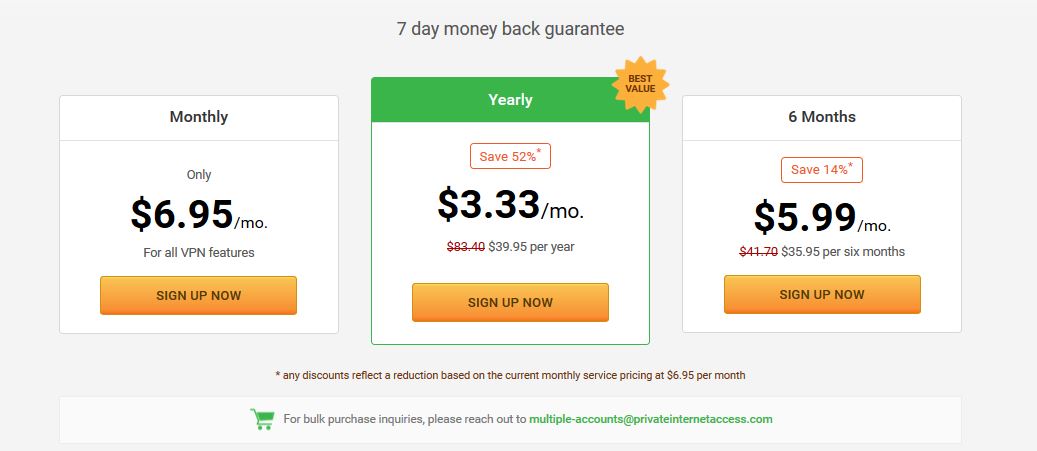
Task: Click the $5.99/mo. six-month price
Action: click(x=822, y=218)
